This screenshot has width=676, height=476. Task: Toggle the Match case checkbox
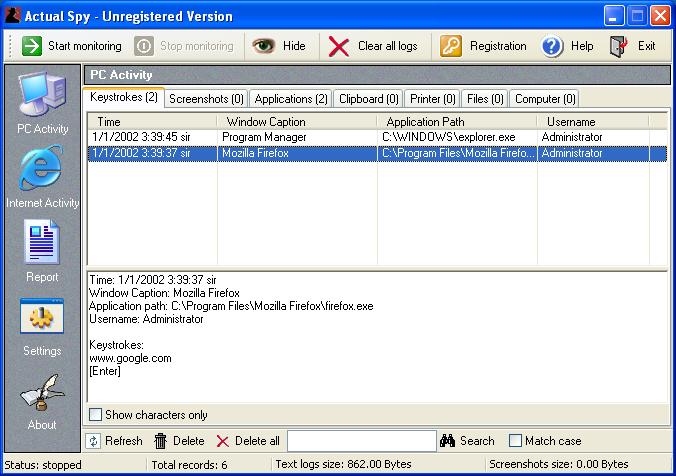click(x=515, y=441)
